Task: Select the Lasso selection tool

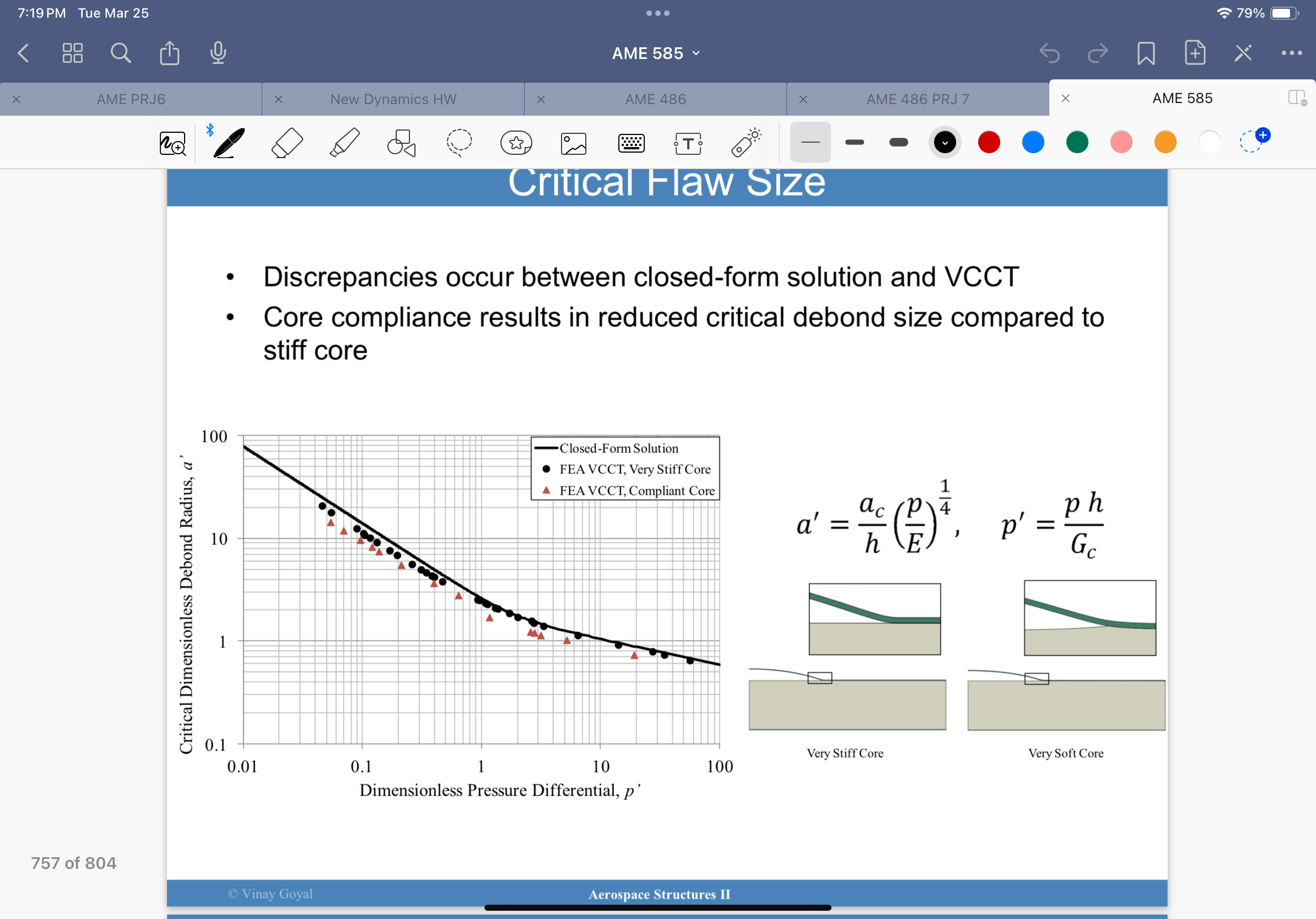Action: pos(459,142)
